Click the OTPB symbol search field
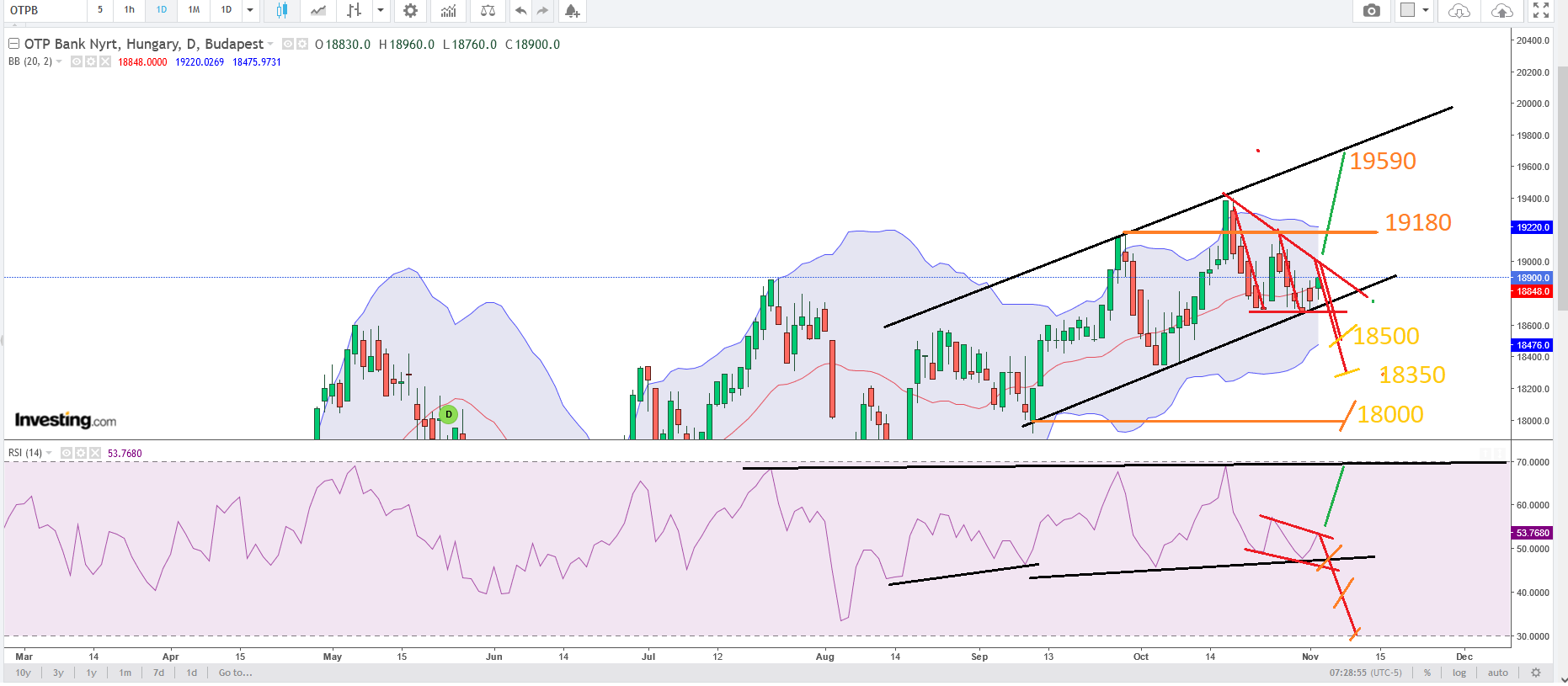 point(44,10)
